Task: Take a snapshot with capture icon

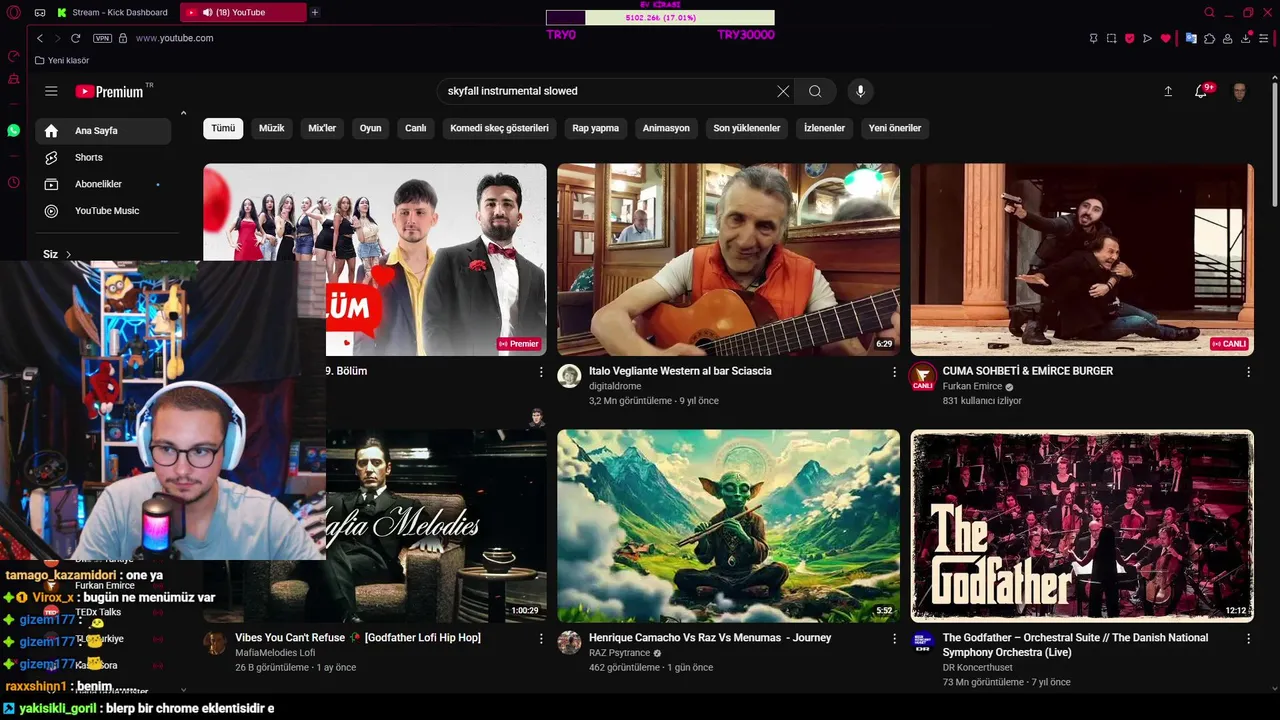Action: [x=1111, y=38]
